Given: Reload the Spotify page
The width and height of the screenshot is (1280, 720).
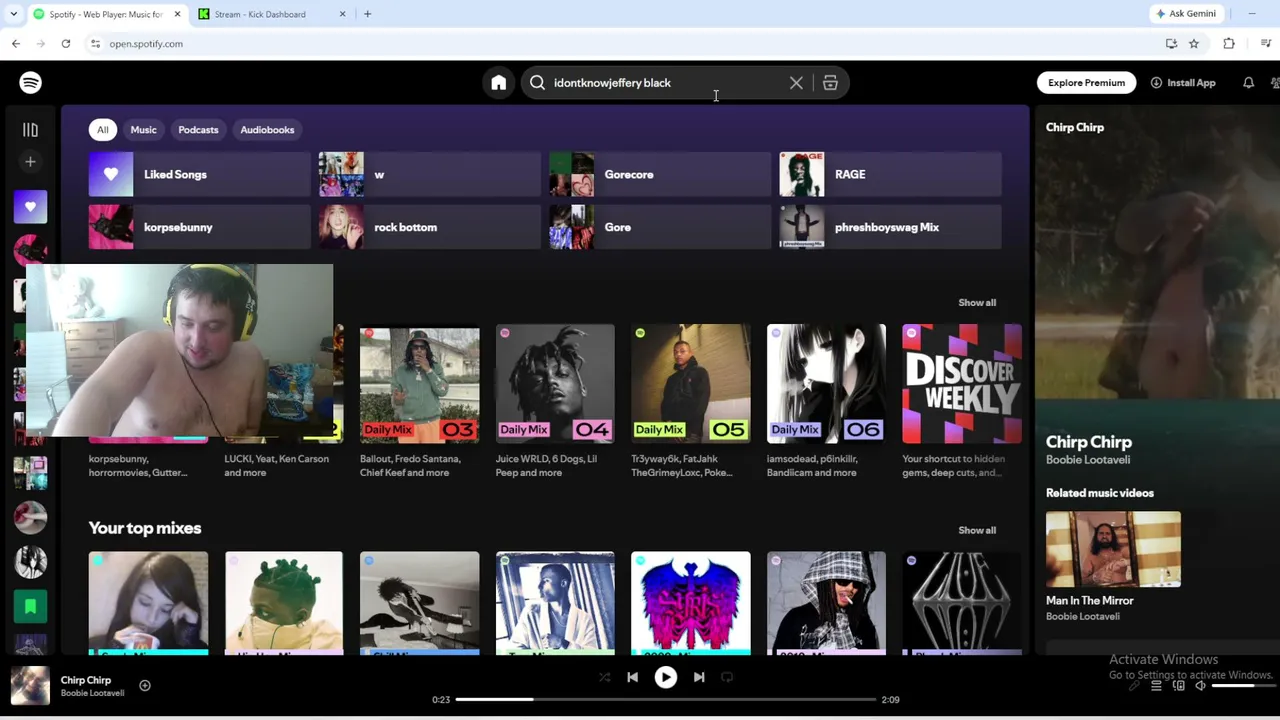Looking at the screenshot, I should pos(66,44).
